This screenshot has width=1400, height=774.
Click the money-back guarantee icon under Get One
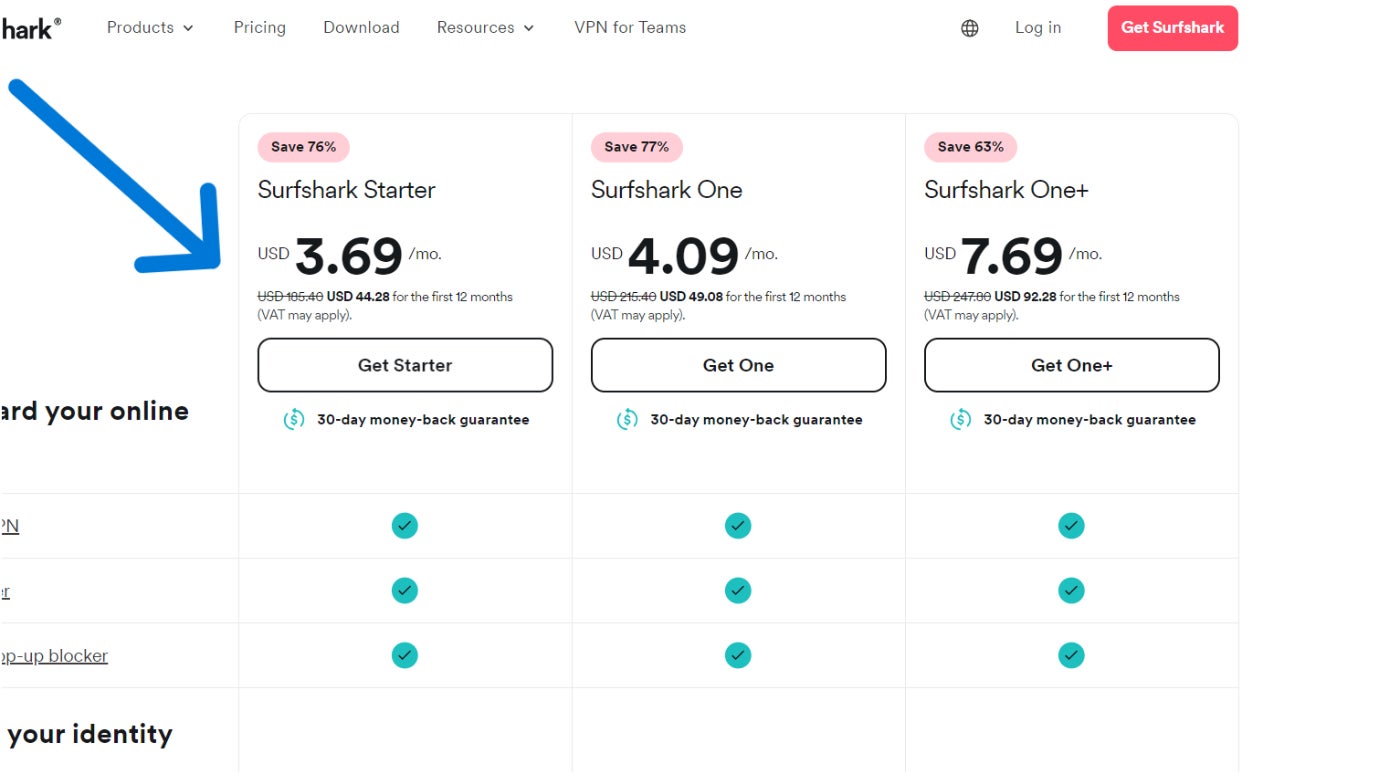[x=627, y=420]
